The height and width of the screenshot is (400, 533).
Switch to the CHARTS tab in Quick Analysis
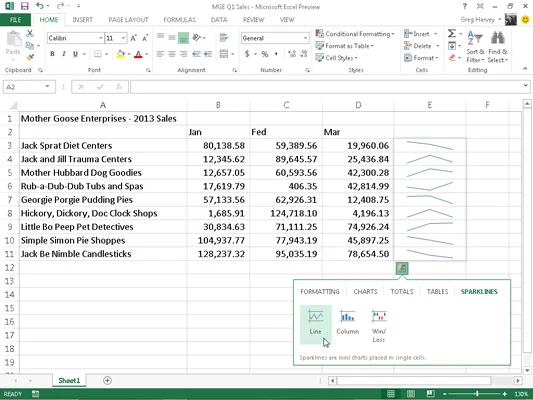pos(365,292)
